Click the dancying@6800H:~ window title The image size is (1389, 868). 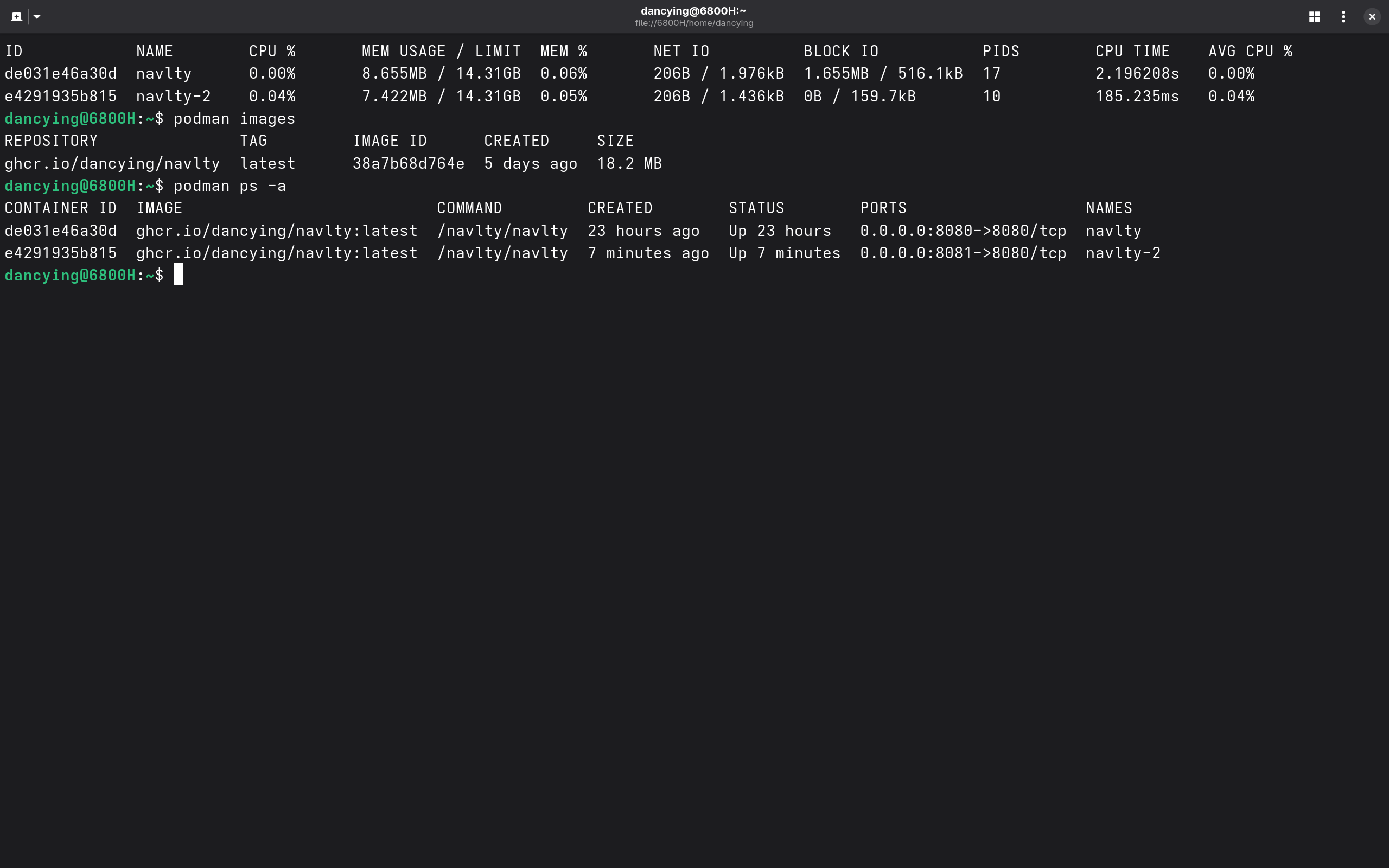click(x=693, y=11)
